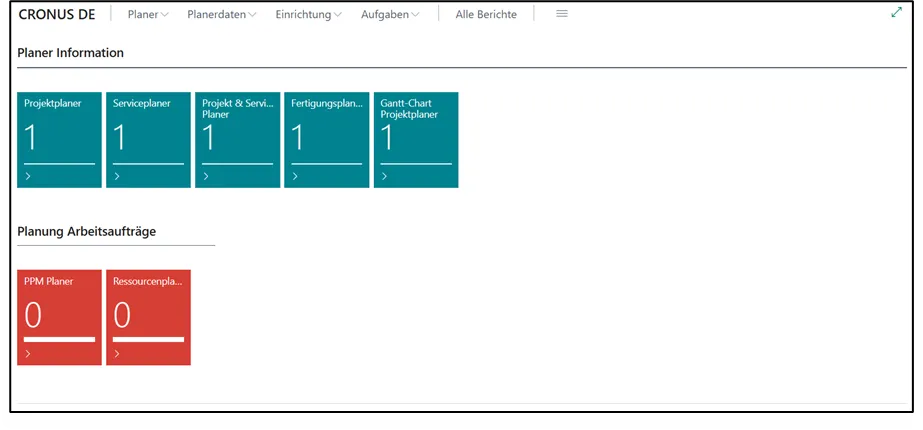Click the CRONUS DE company name
Viewport: 923px width, 430px height.
click(57, 15)
